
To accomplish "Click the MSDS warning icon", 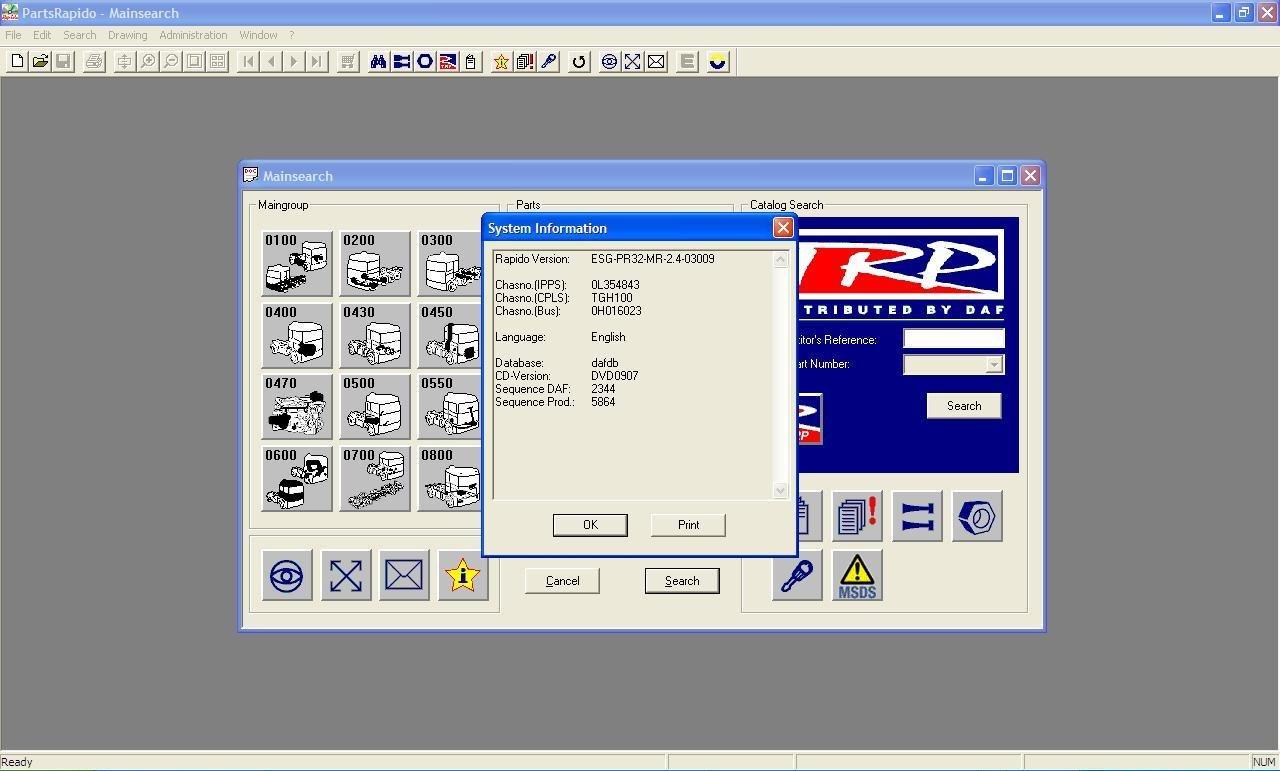I will pyautogui.click(x=857, y=576).
